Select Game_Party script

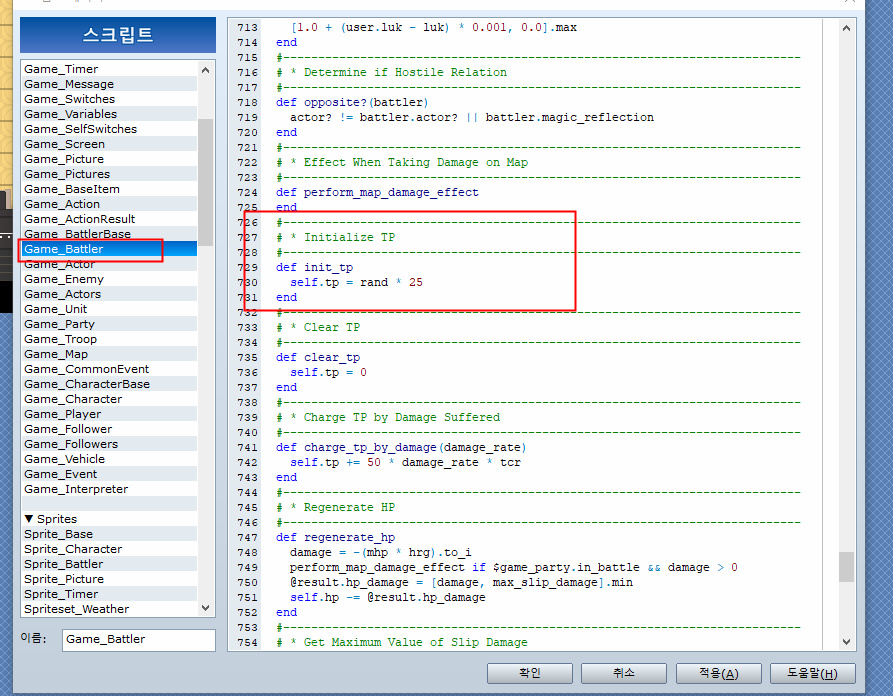pyautogui.click(x=109, y=324)
